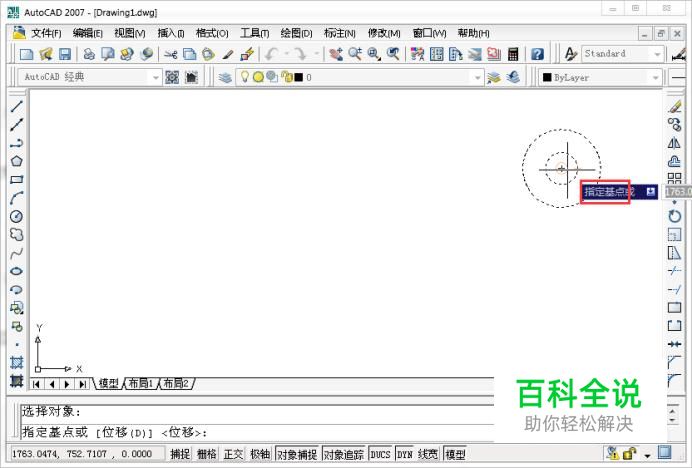Toggle DYN dynamic input
This screenshot has height=468, width=692.
(x=405, y=454)
